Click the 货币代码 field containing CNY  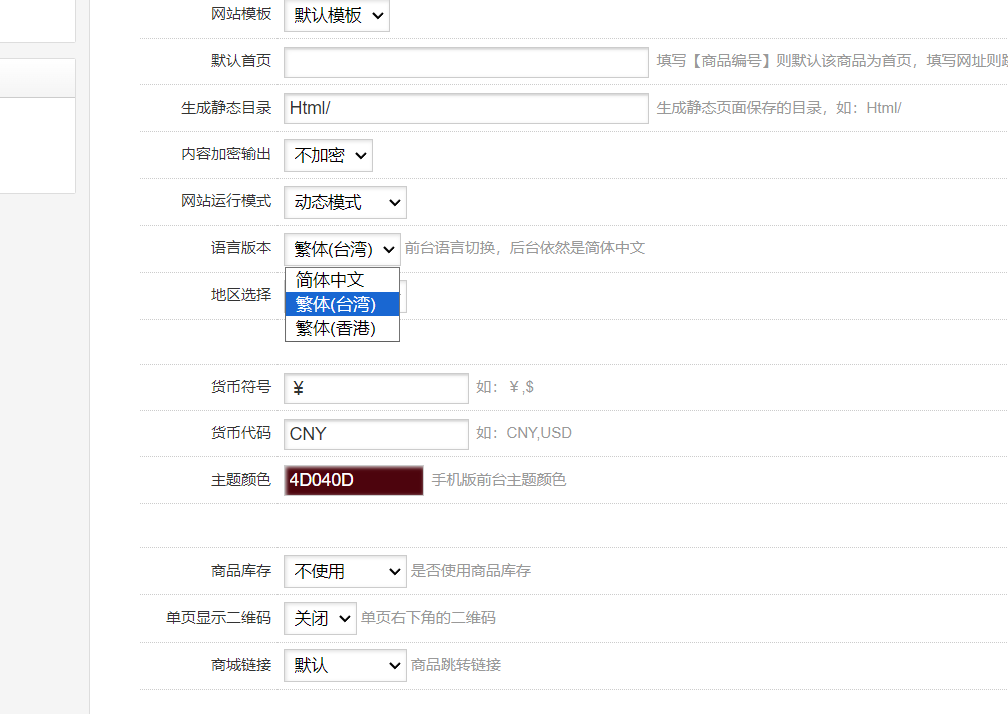tap(376, 434)
